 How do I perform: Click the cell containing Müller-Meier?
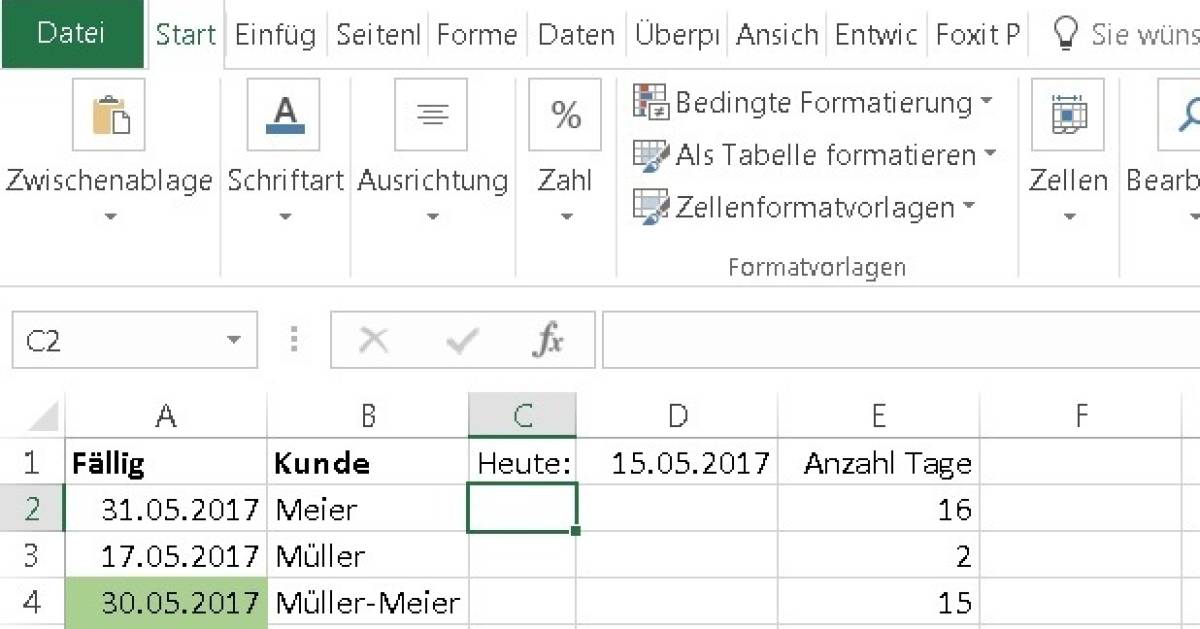point(368,602)
